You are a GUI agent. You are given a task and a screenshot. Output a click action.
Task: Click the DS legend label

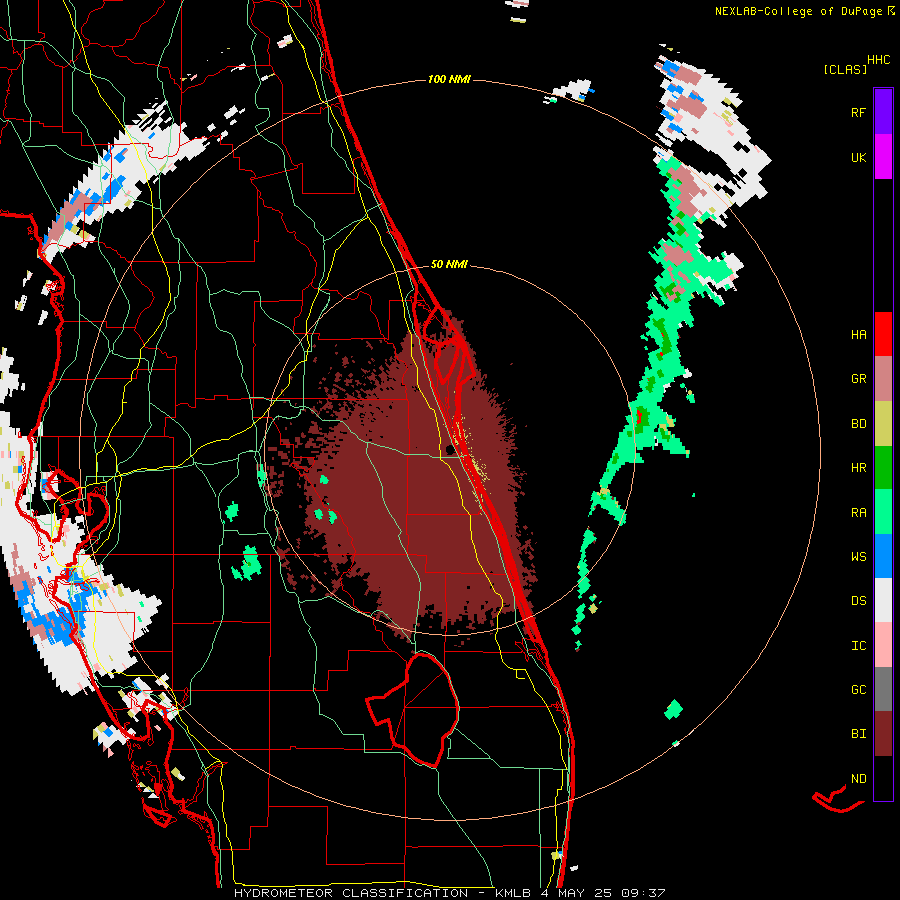(858, 601)
